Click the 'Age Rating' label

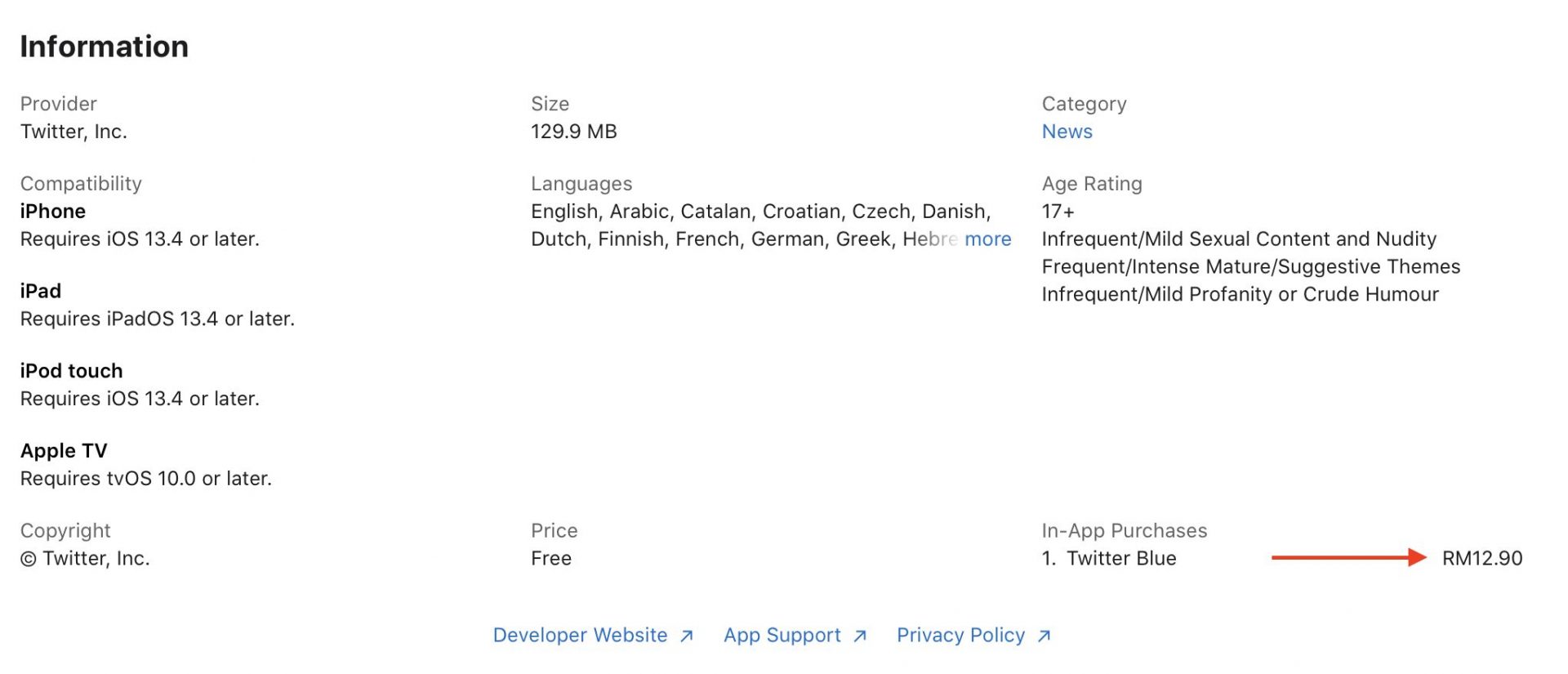1092,184
